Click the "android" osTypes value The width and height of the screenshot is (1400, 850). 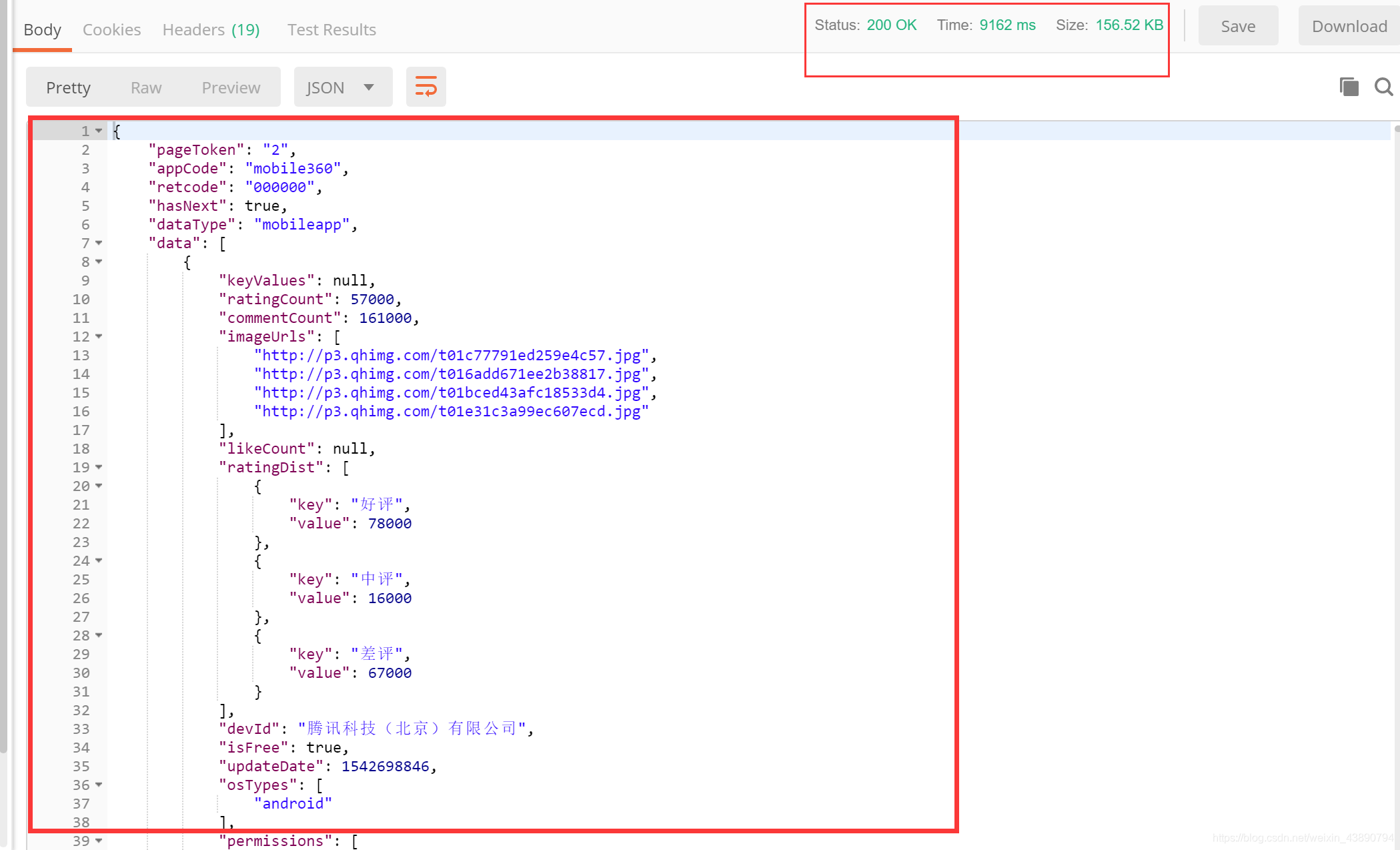tap(293, 803)
